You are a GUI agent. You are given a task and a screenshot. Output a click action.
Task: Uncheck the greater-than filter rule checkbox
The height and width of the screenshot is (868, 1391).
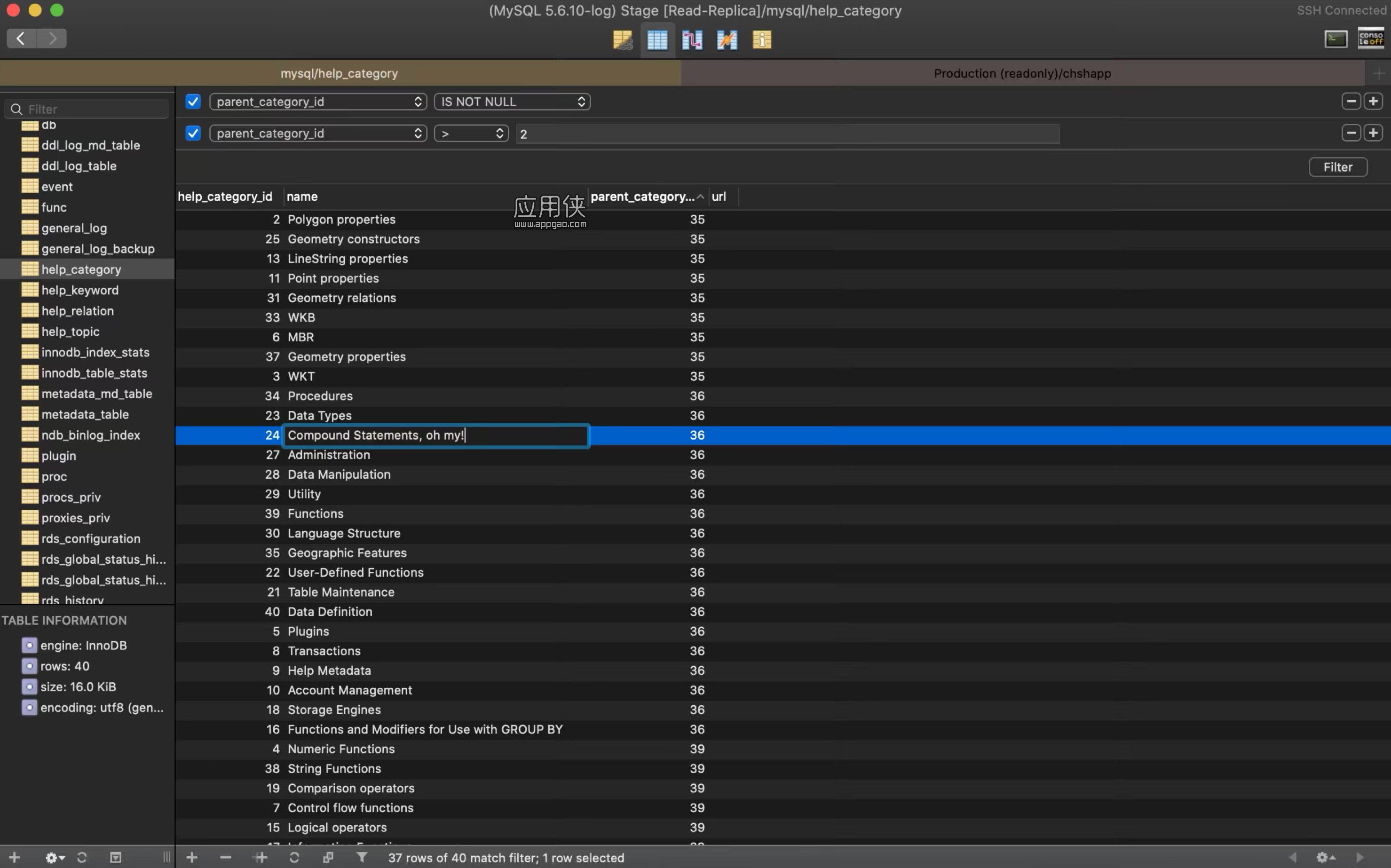tap(193, 133)
